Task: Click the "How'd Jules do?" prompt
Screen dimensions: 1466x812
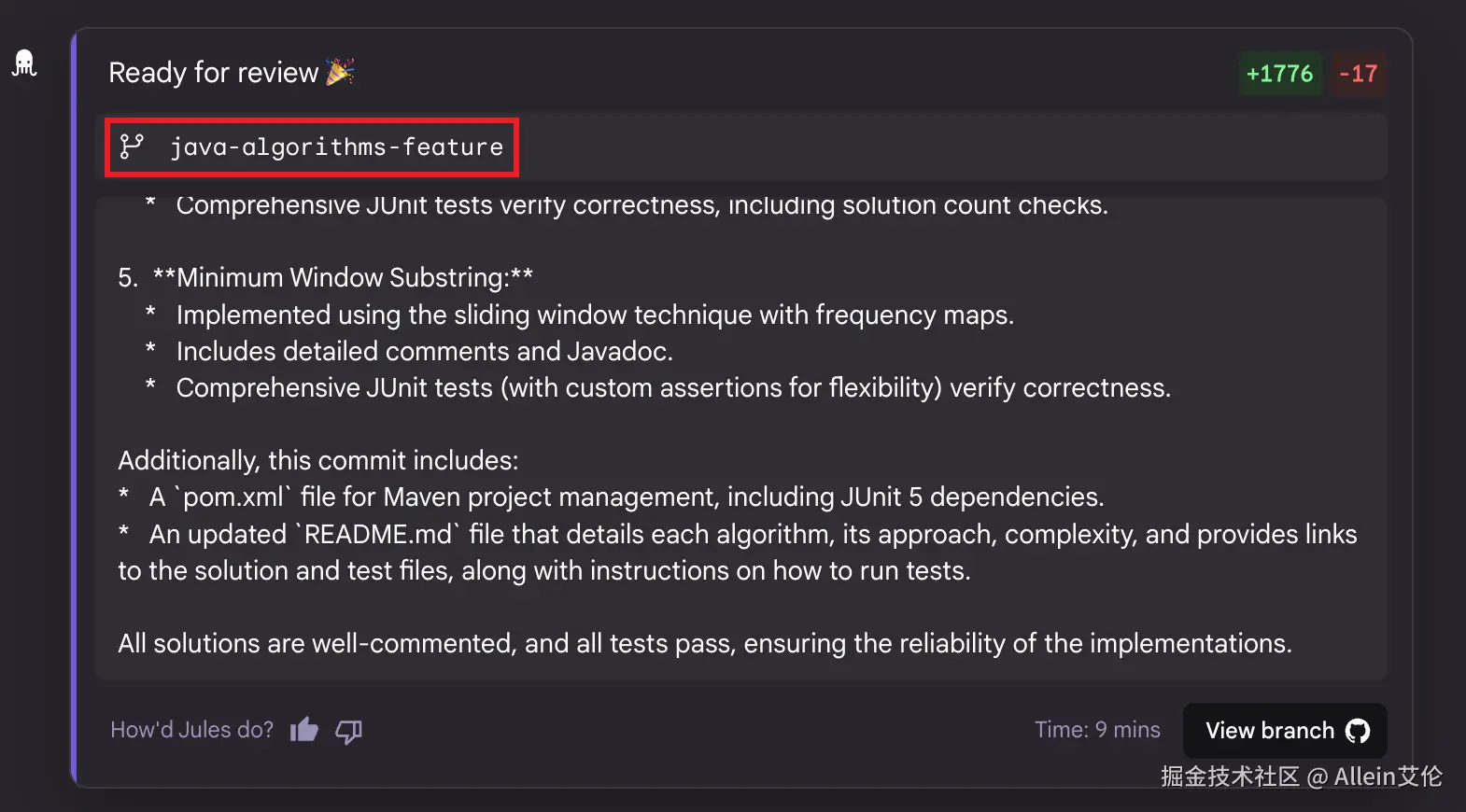Action: tap(191, 730)
